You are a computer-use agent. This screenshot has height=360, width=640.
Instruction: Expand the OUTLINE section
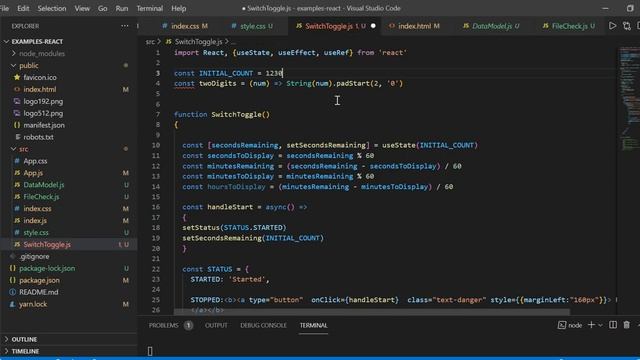tap(24, 339)
